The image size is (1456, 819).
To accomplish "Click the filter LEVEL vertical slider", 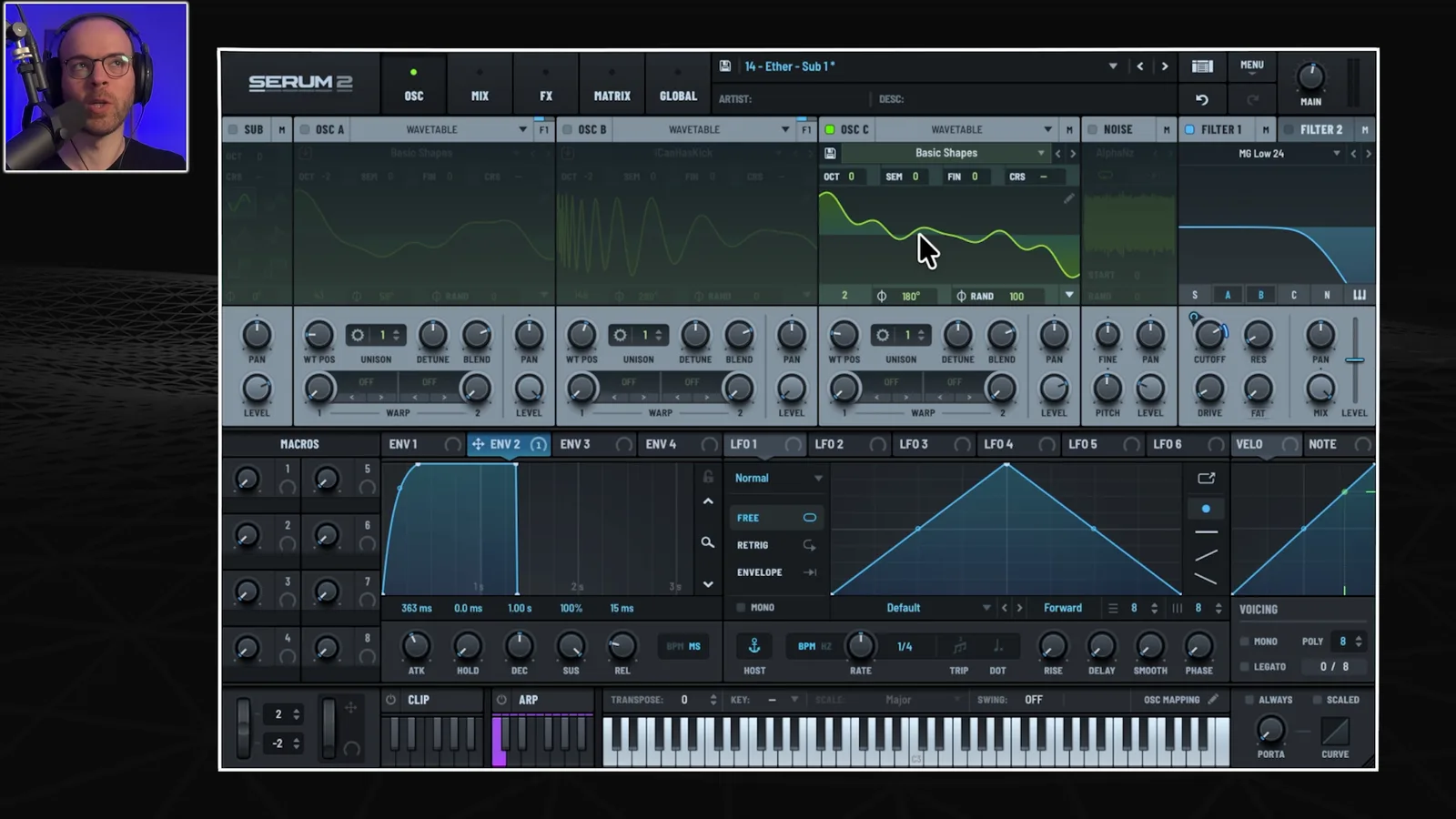I will [x=1354, y=360].
